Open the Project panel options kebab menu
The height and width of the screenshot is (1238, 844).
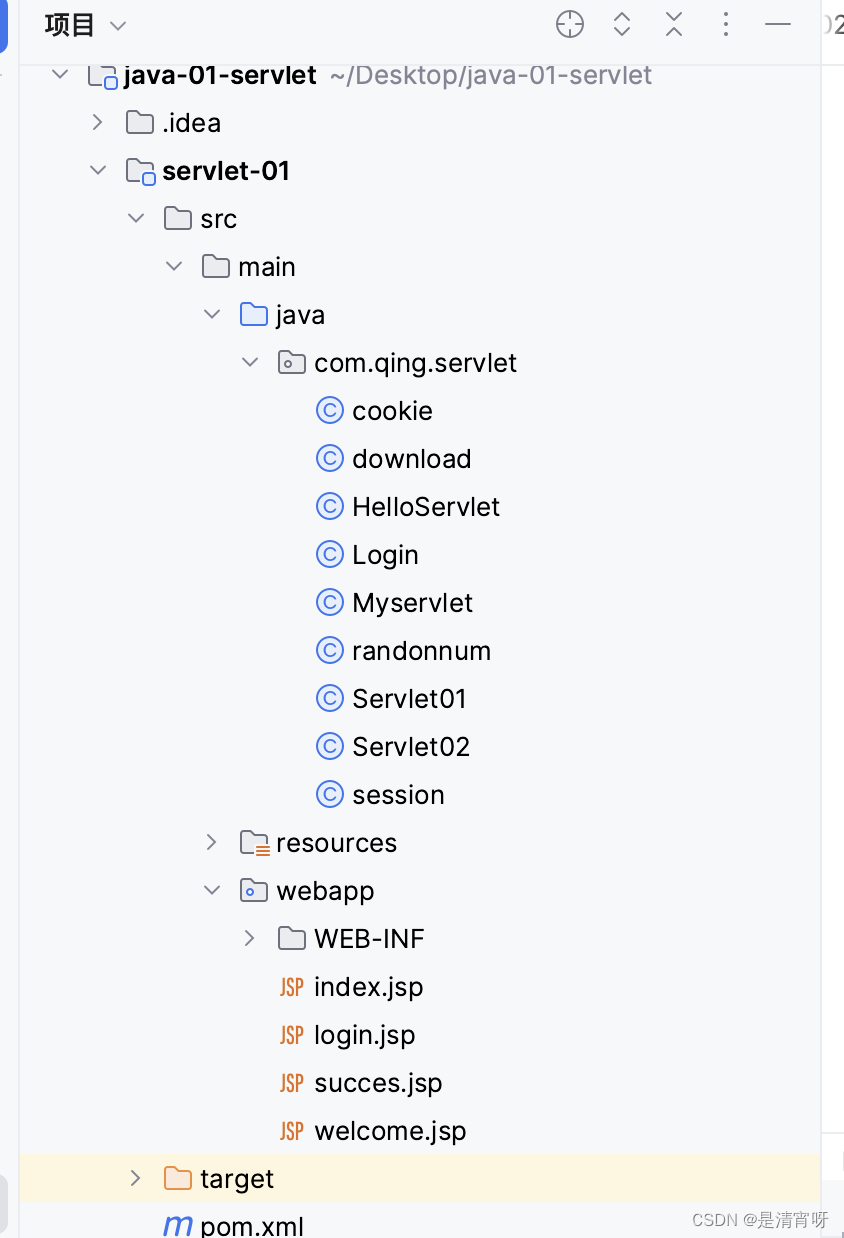pos(725,24)
